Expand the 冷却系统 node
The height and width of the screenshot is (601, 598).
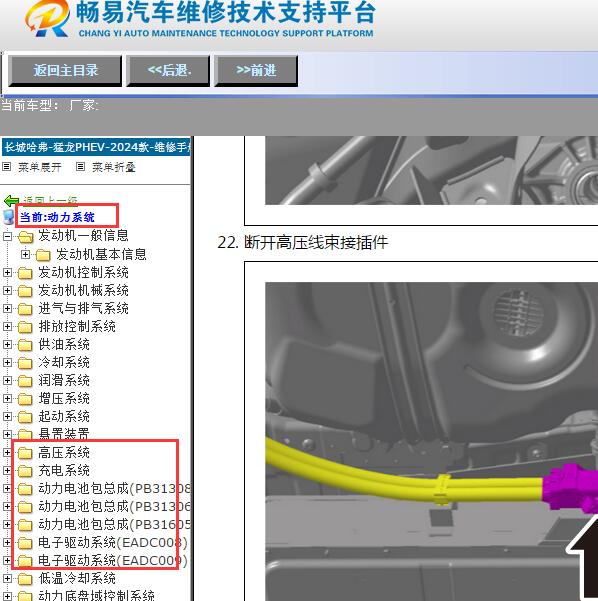point(7,363)
